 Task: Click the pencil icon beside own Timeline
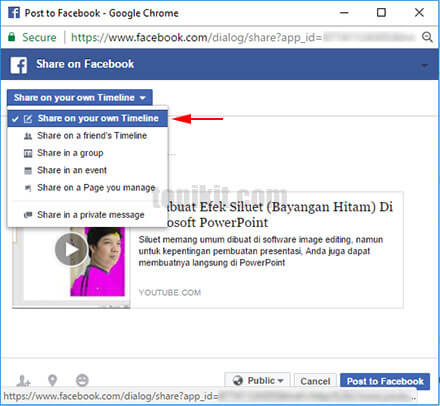pos(28,119)
